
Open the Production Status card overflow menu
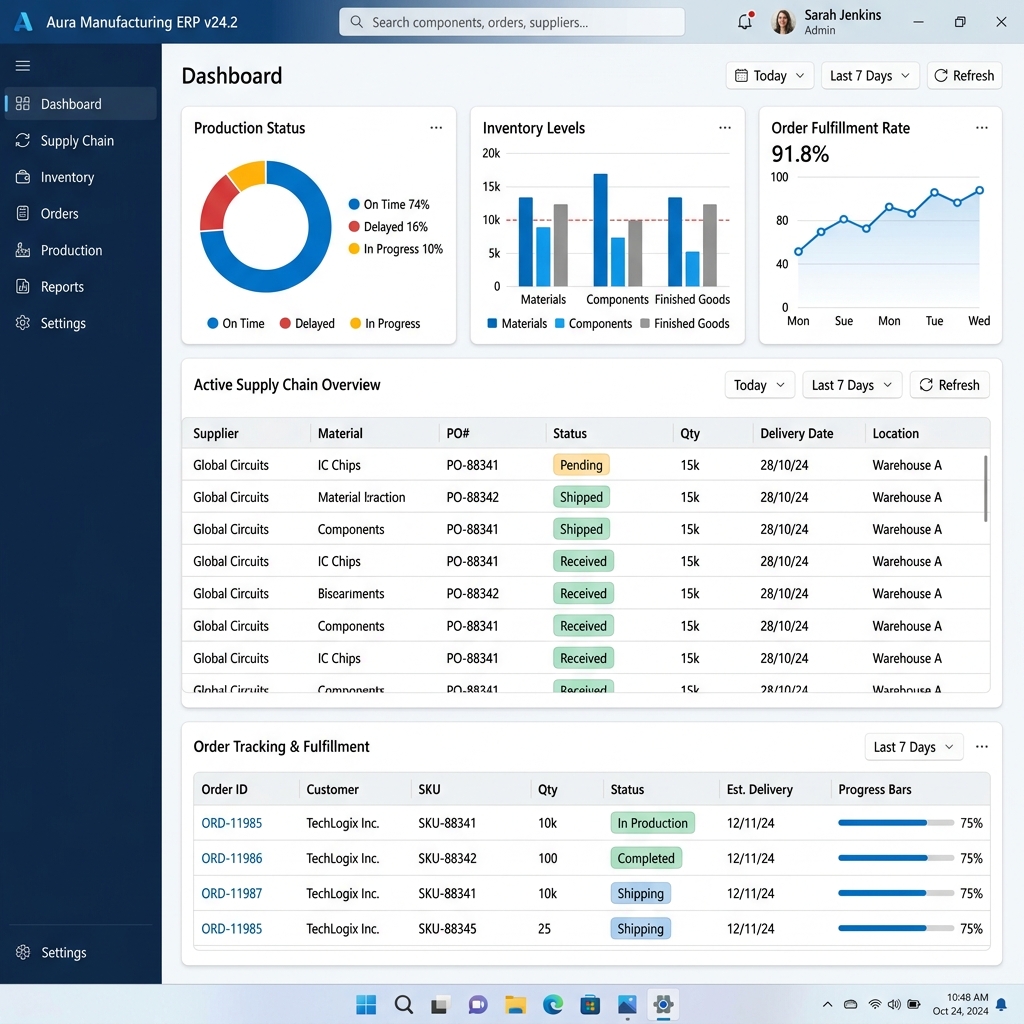tap(436, 127)
